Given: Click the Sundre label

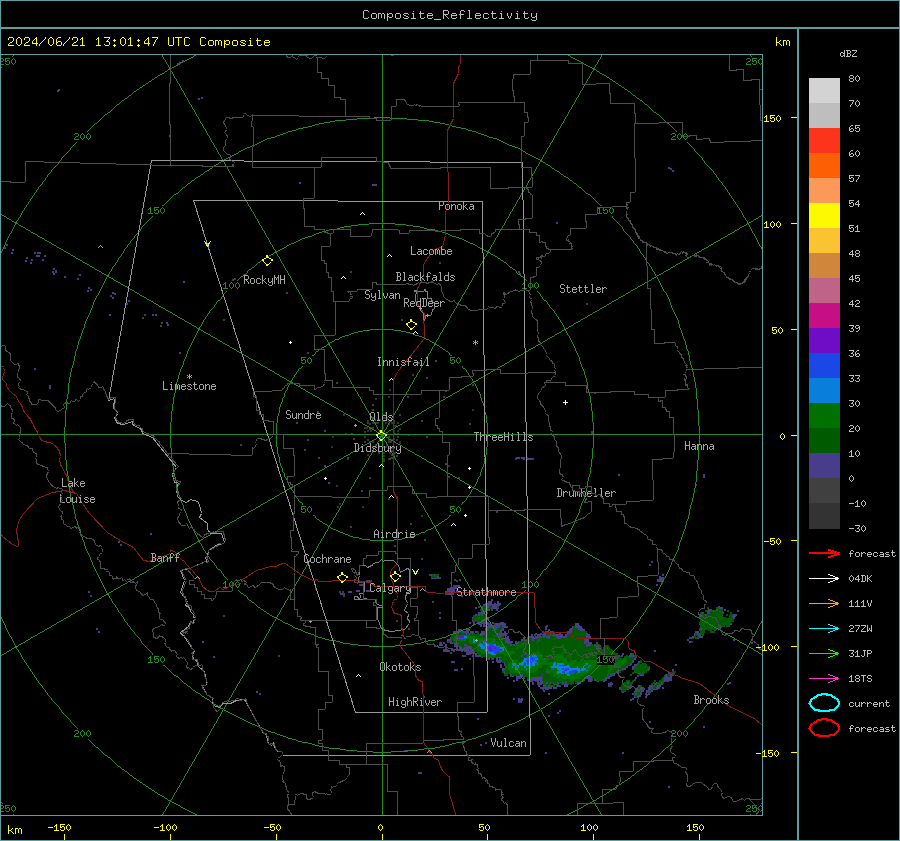Looking at the screenshot, I should click(303, 415).
